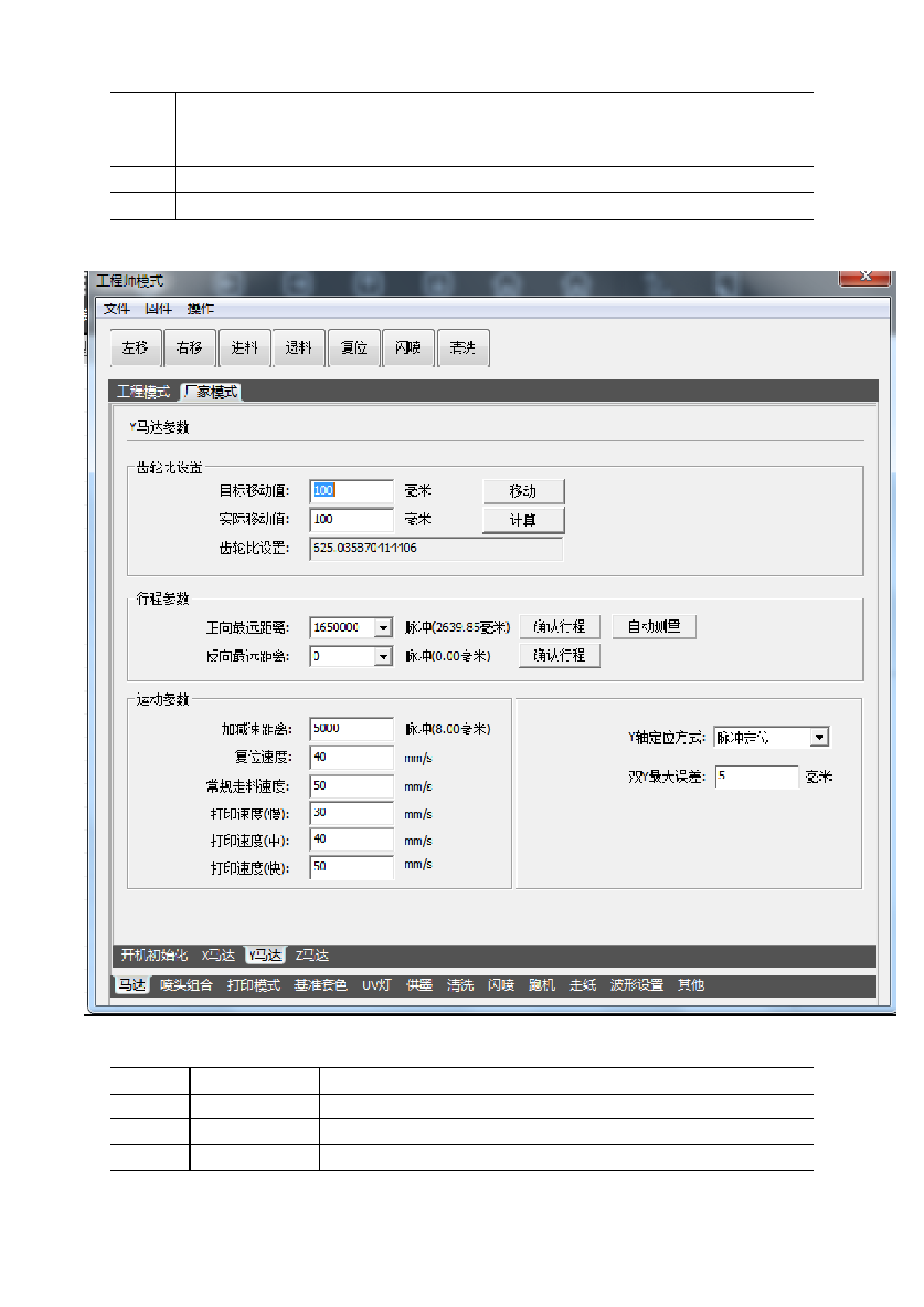Click the 复位 reset button
The width and height of the screenshot is (924, 1307).
coord(354,348)
